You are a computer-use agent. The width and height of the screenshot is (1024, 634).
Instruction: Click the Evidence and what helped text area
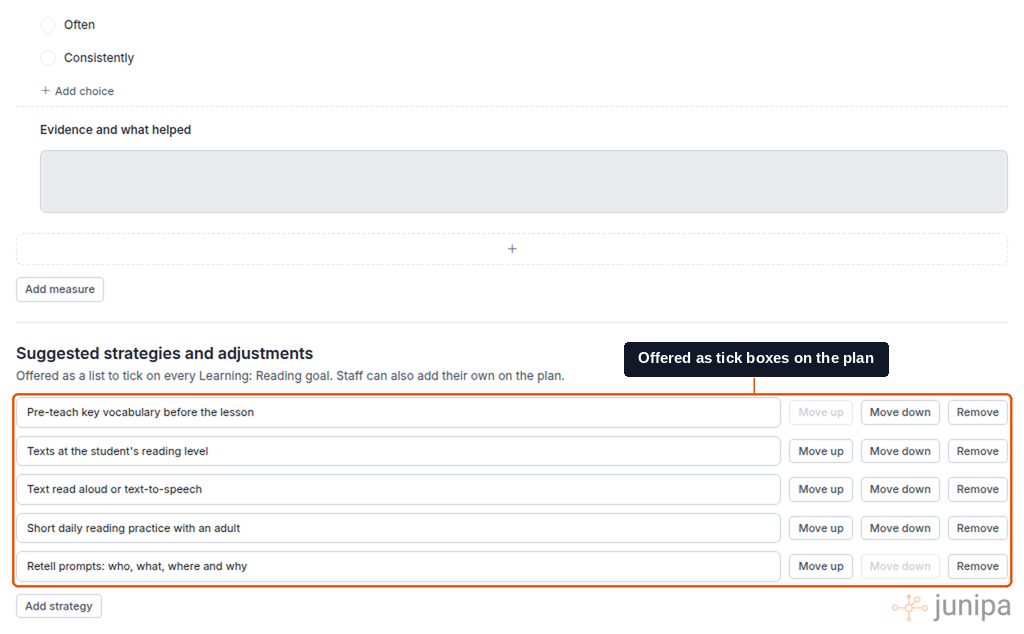523,182
